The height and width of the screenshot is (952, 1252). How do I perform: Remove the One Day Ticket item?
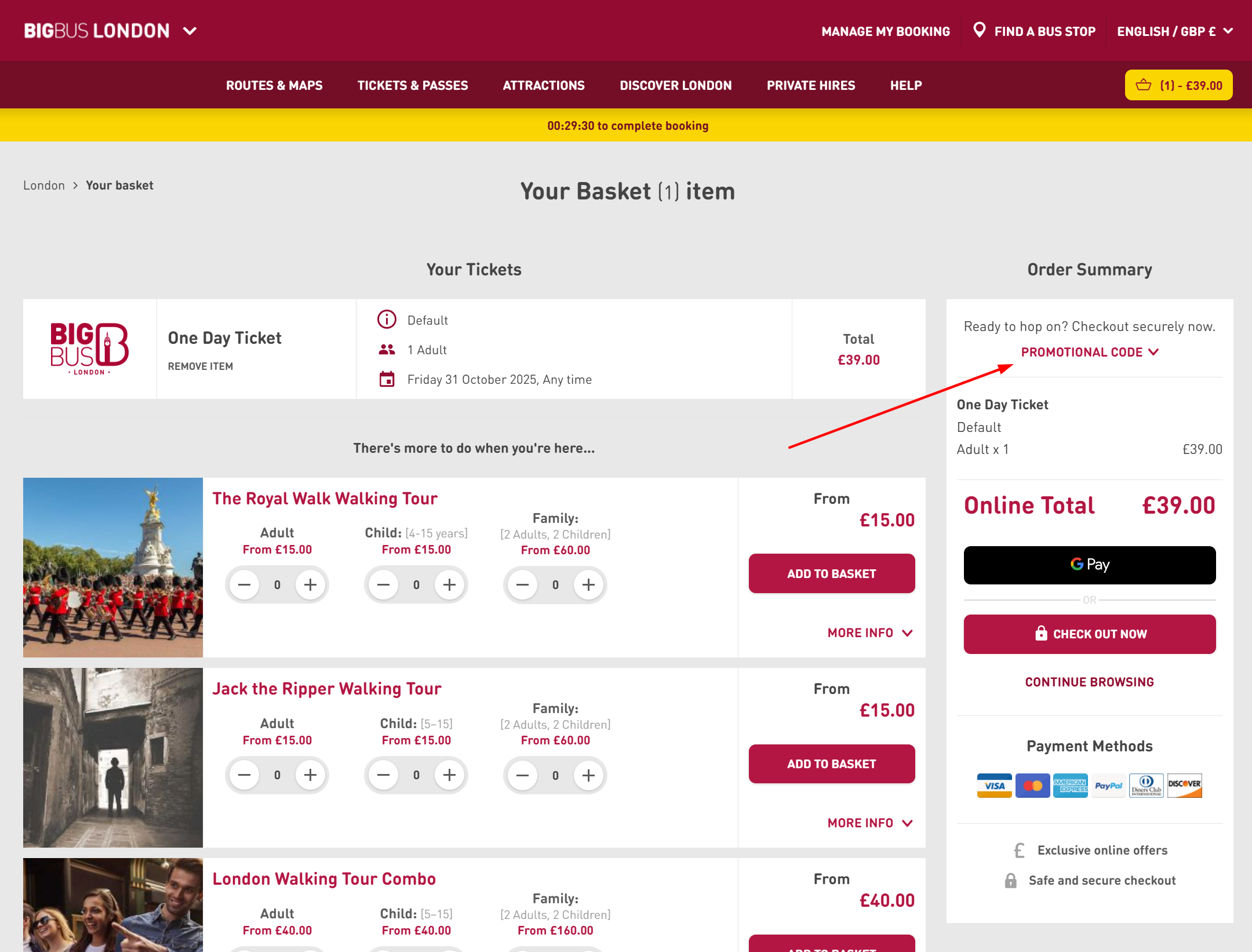pos(200,366)
